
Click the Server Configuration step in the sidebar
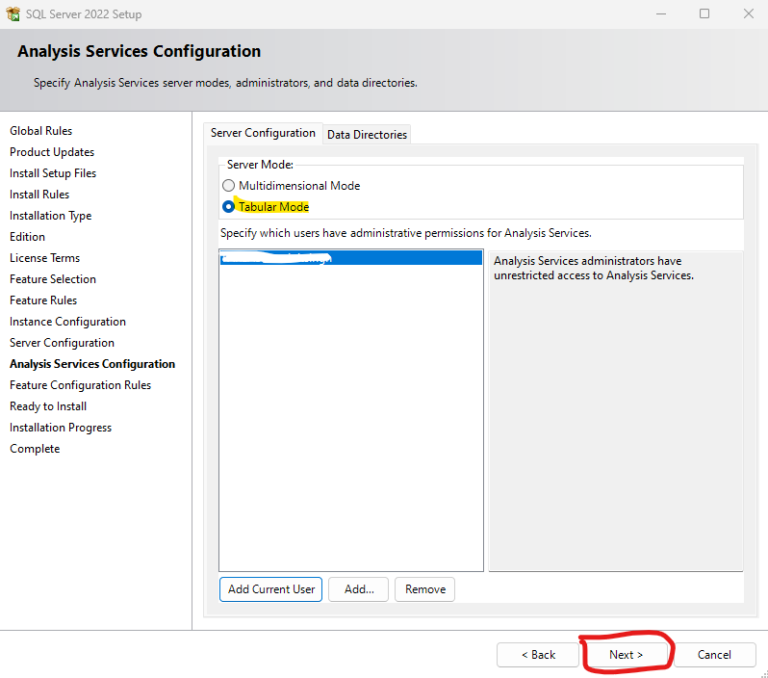click(62, 342)
